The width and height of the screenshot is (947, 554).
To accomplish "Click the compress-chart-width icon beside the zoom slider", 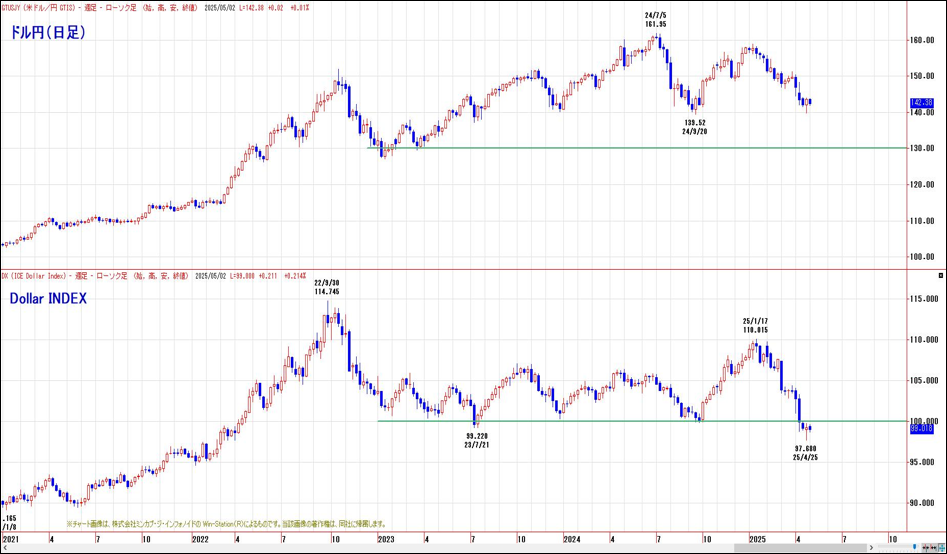I will (926, 547).
